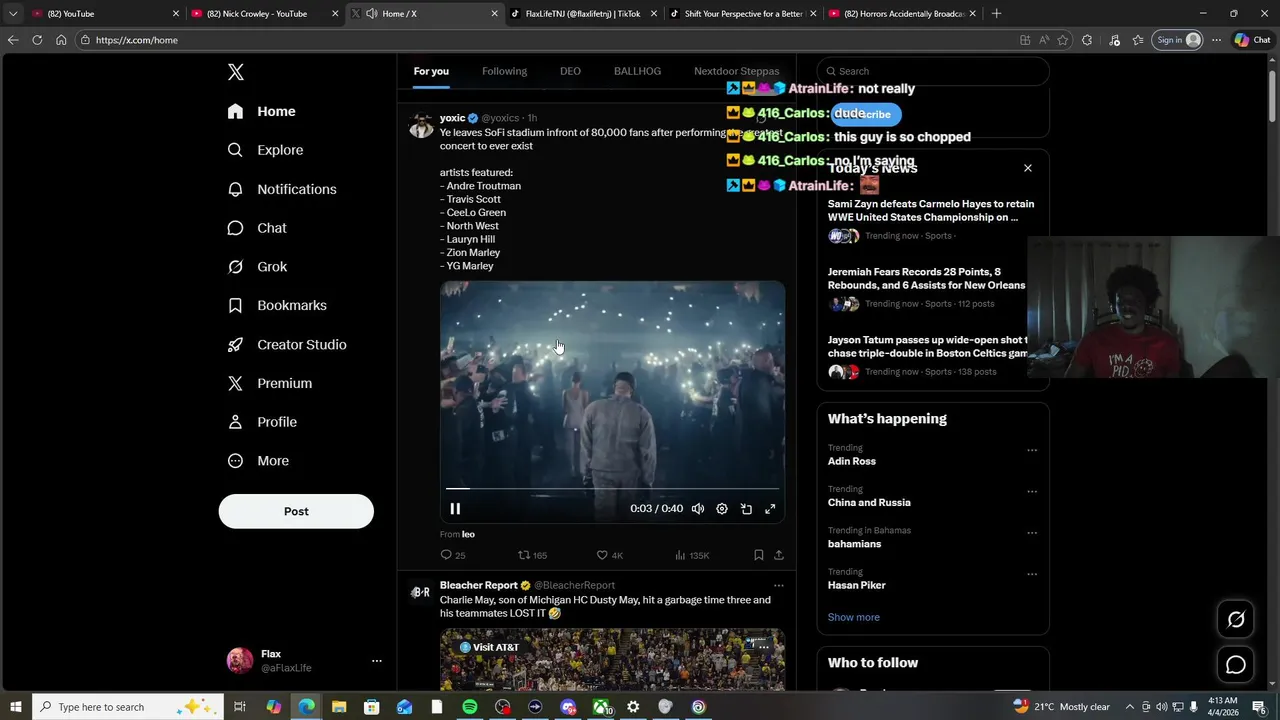This screenshot has width=1280, height=720.
Task: Switch to the DEO tab
Action: 570,71
